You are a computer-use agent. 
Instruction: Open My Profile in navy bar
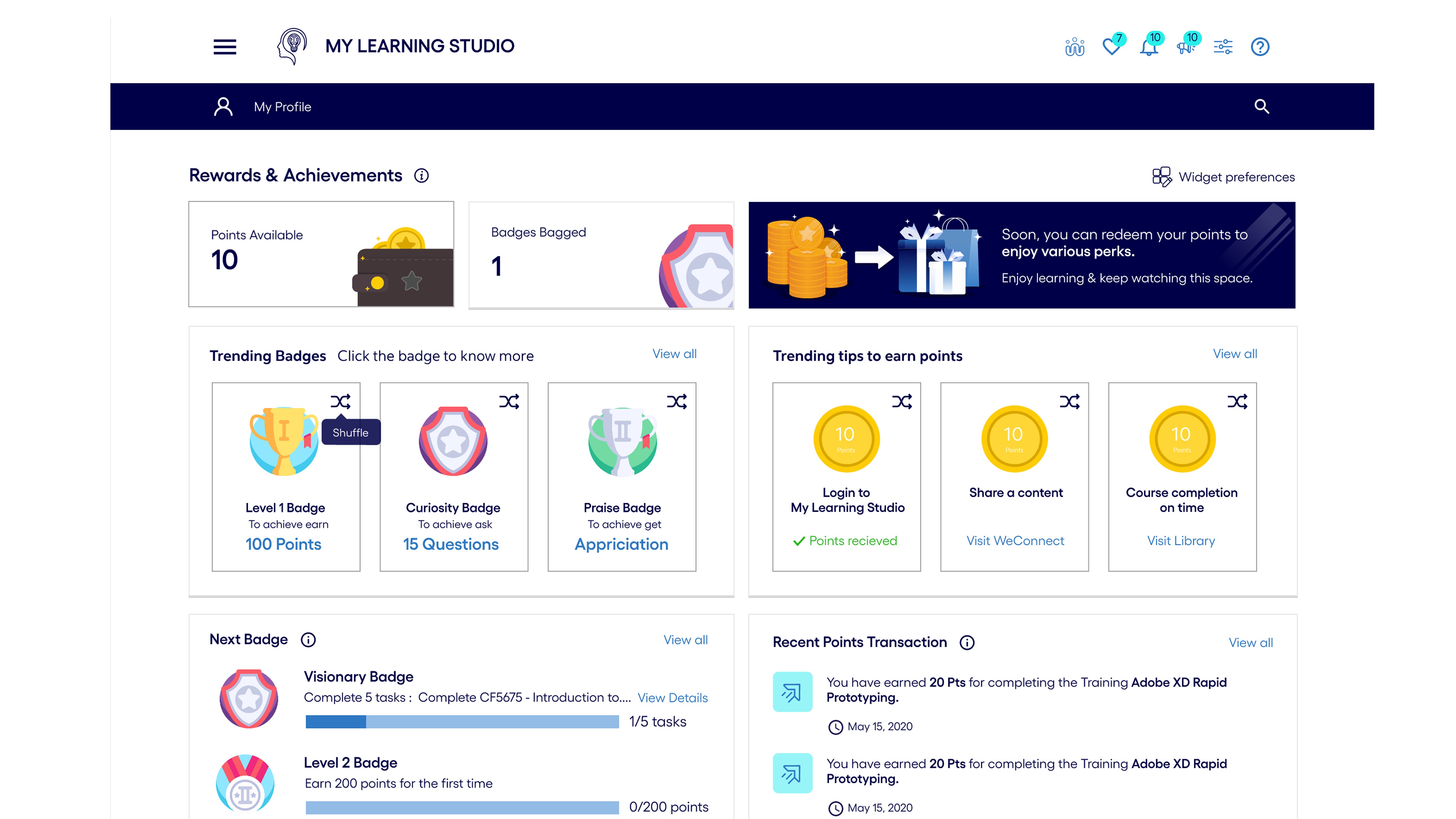click(x=282, y=107)
